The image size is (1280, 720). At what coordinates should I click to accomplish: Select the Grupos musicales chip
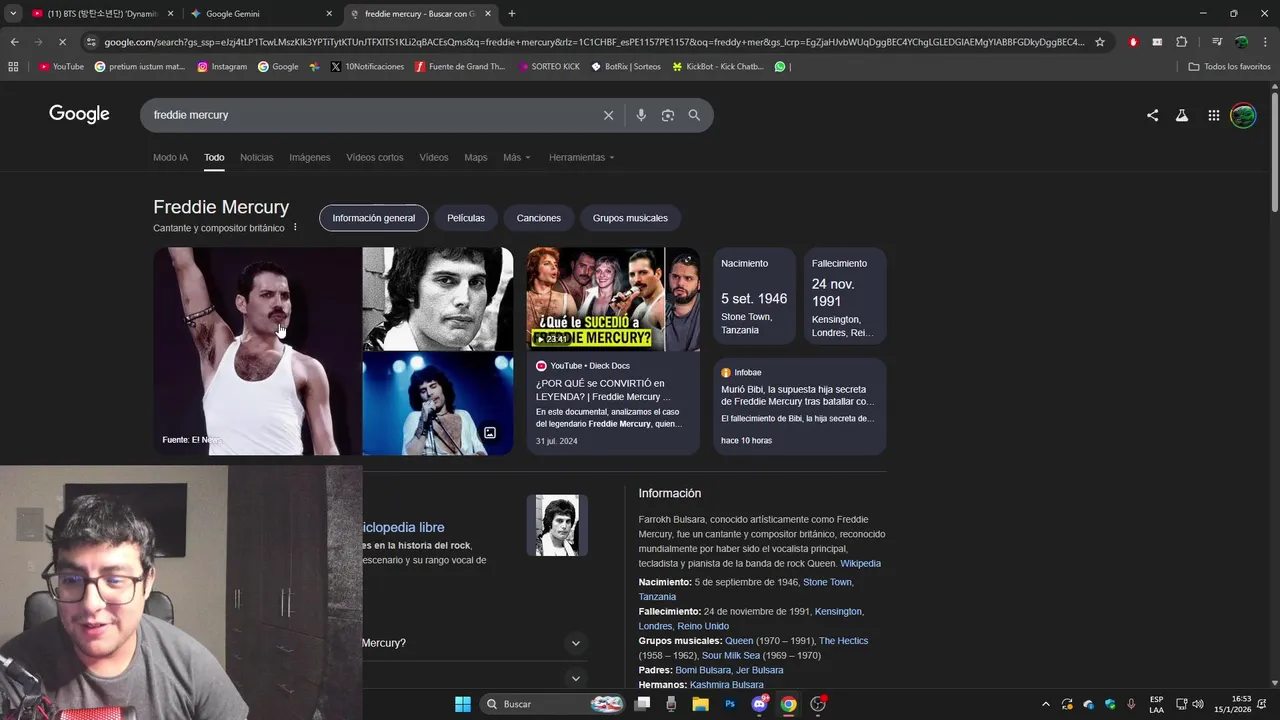[x=630, y=218]
